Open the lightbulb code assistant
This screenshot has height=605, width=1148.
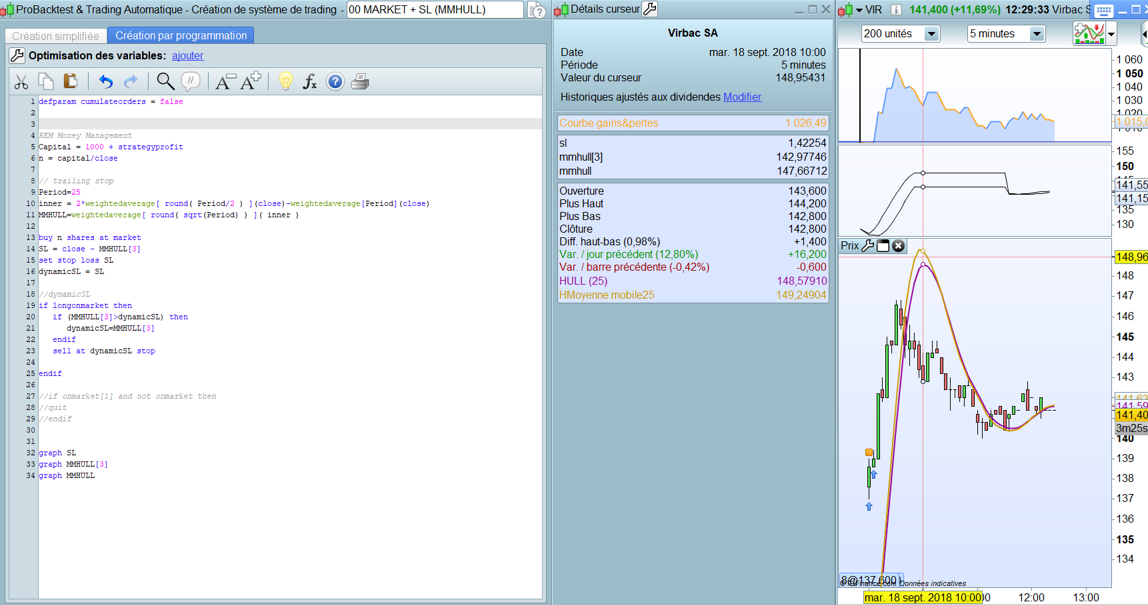(286, 82)
